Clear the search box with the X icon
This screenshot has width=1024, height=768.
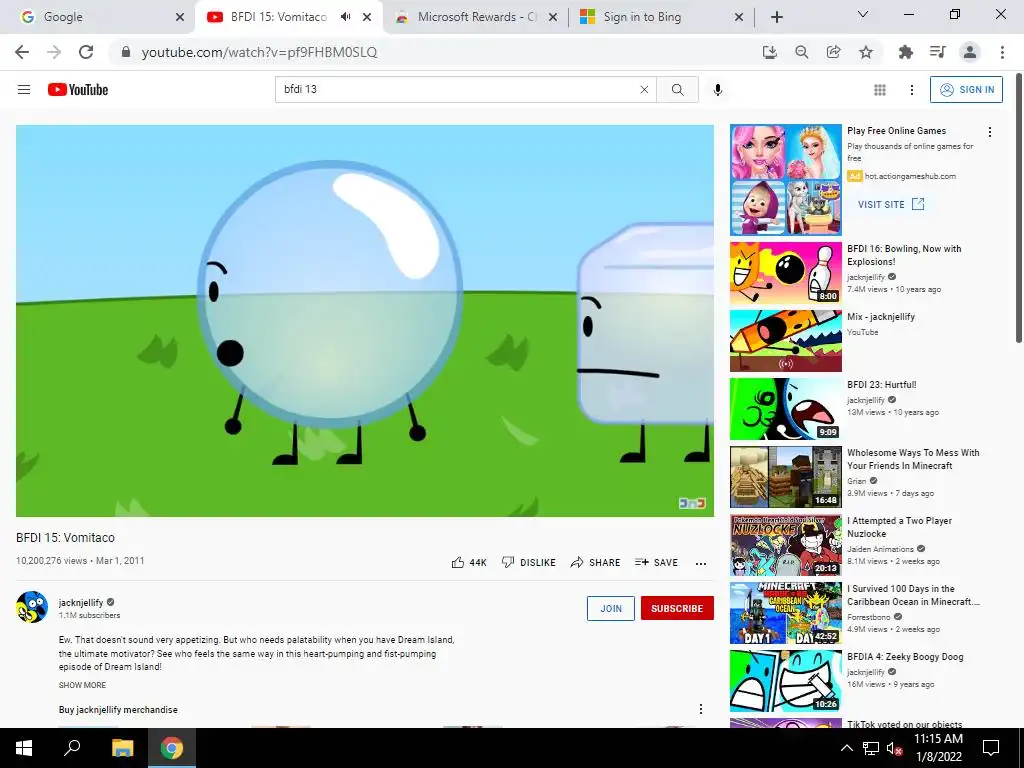(644, 89)
